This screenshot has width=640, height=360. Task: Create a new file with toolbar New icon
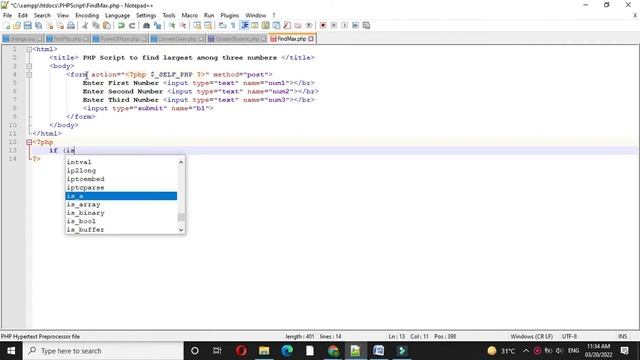tap(7, 25)
